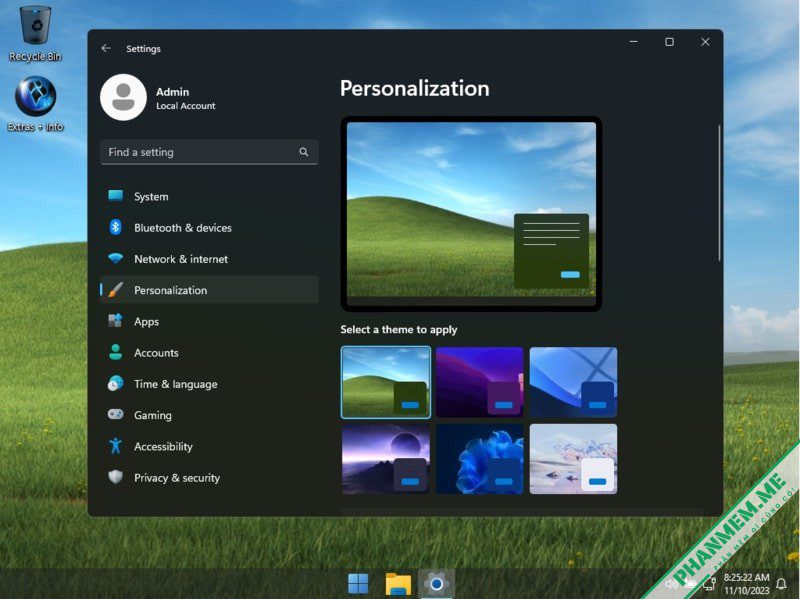Select the purple gradient theme
Viewport: 800px width, 599px height.
pyautogui.click(x=480, y=383)
